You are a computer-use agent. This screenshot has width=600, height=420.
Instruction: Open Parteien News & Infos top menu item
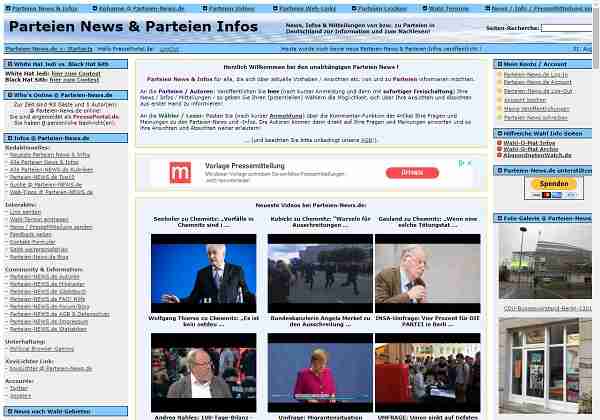point(44,8)
